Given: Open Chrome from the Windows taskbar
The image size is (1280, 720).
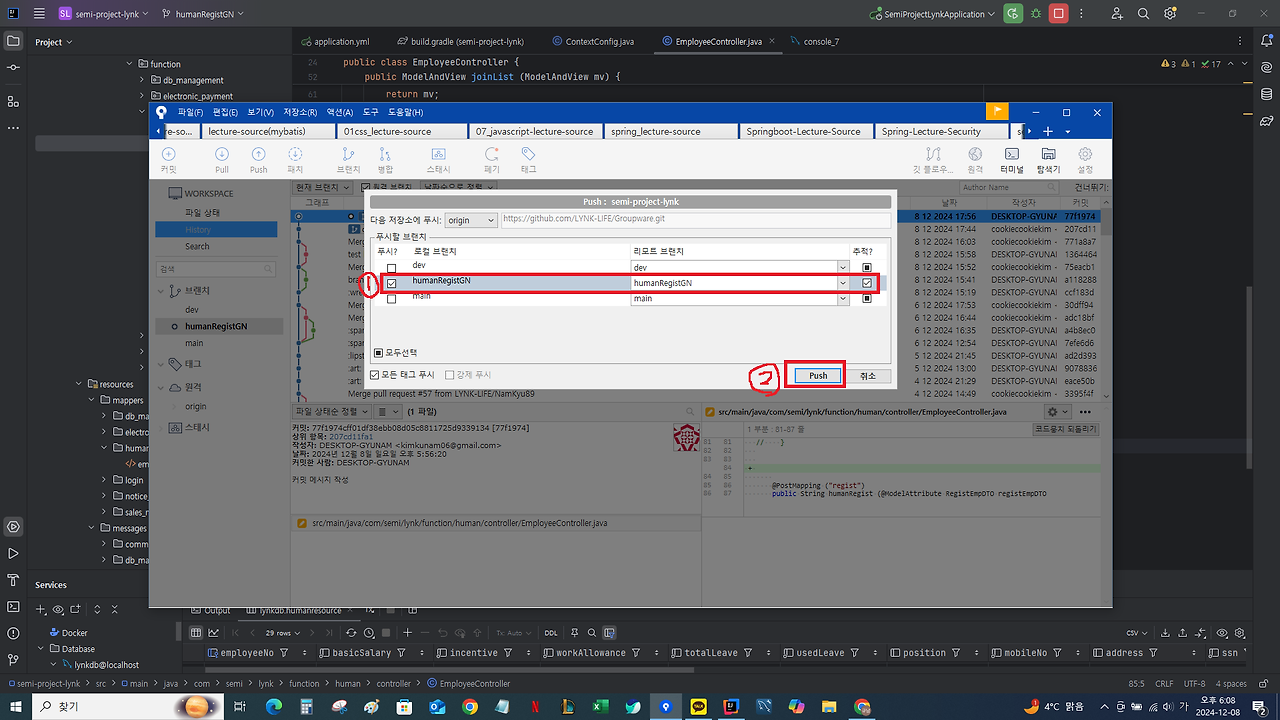Looking at the screenshot, I should pos(470,706).
